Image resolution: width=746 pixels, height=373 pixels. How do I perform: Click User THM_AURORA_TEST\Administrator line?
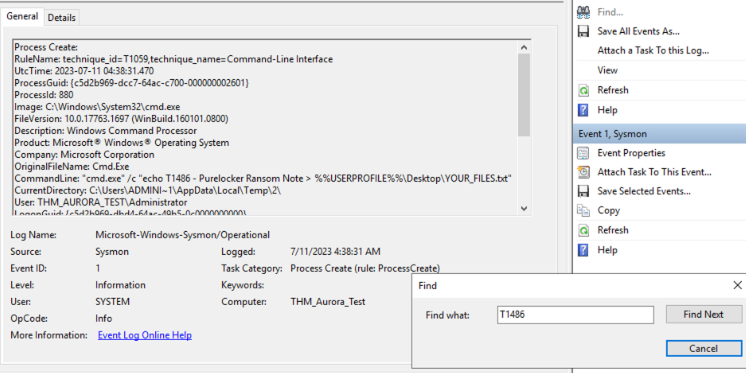(x=101, y=202)
